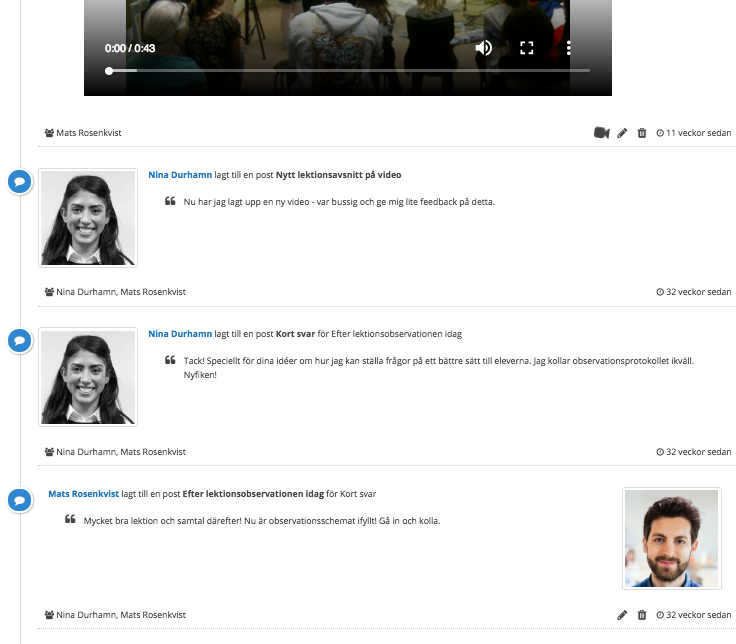Click the text 11 veckor sedan
Screen dimensions: 736x644
[x=698, y=133]
